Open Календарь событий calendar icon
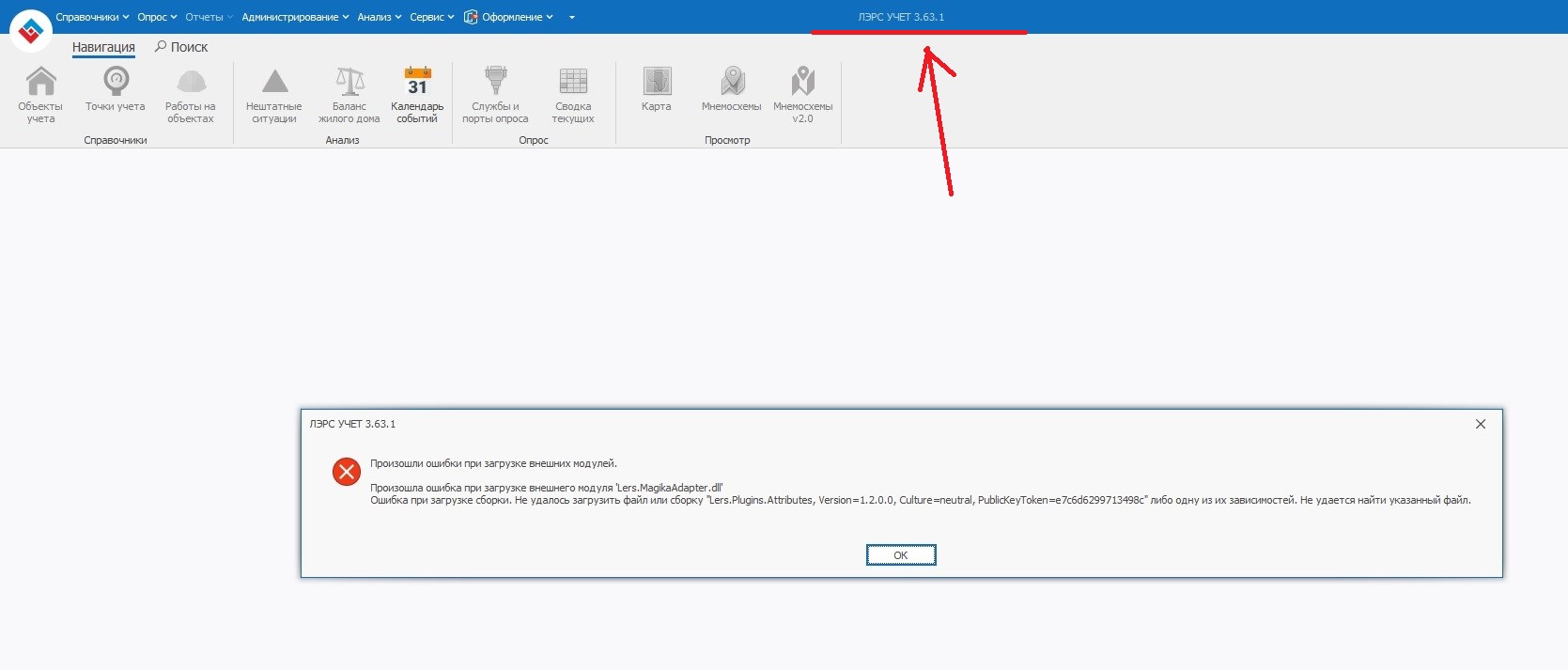 [x=417, y=83]
